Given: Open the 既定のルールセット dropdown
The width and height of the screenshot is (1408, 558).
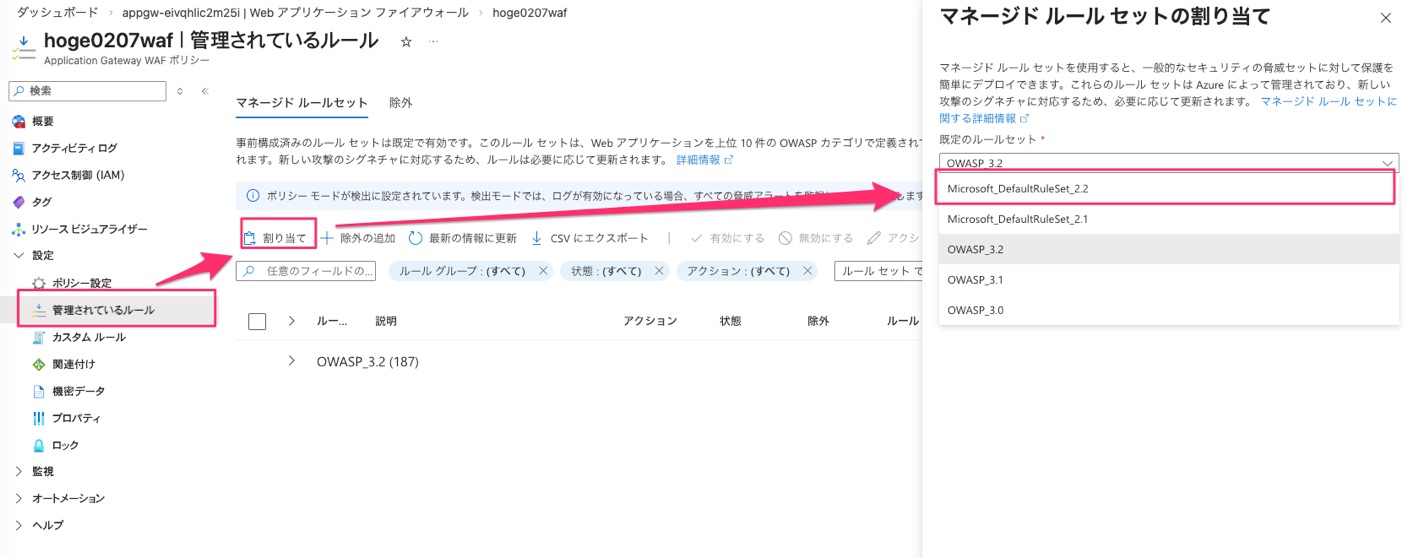Looking at the screenshot, I should pyautogui.click(x=1168, y=163).
